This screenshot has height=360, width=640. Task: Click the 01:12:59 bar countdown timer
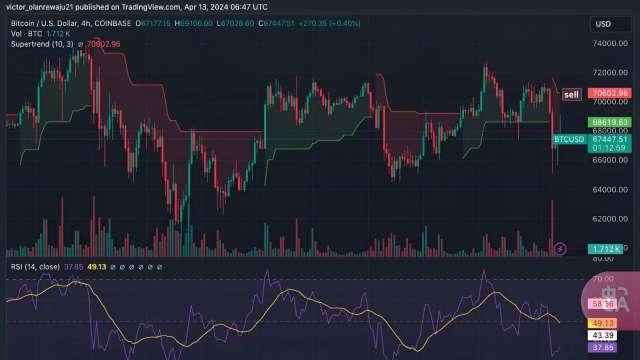point(609,148)
